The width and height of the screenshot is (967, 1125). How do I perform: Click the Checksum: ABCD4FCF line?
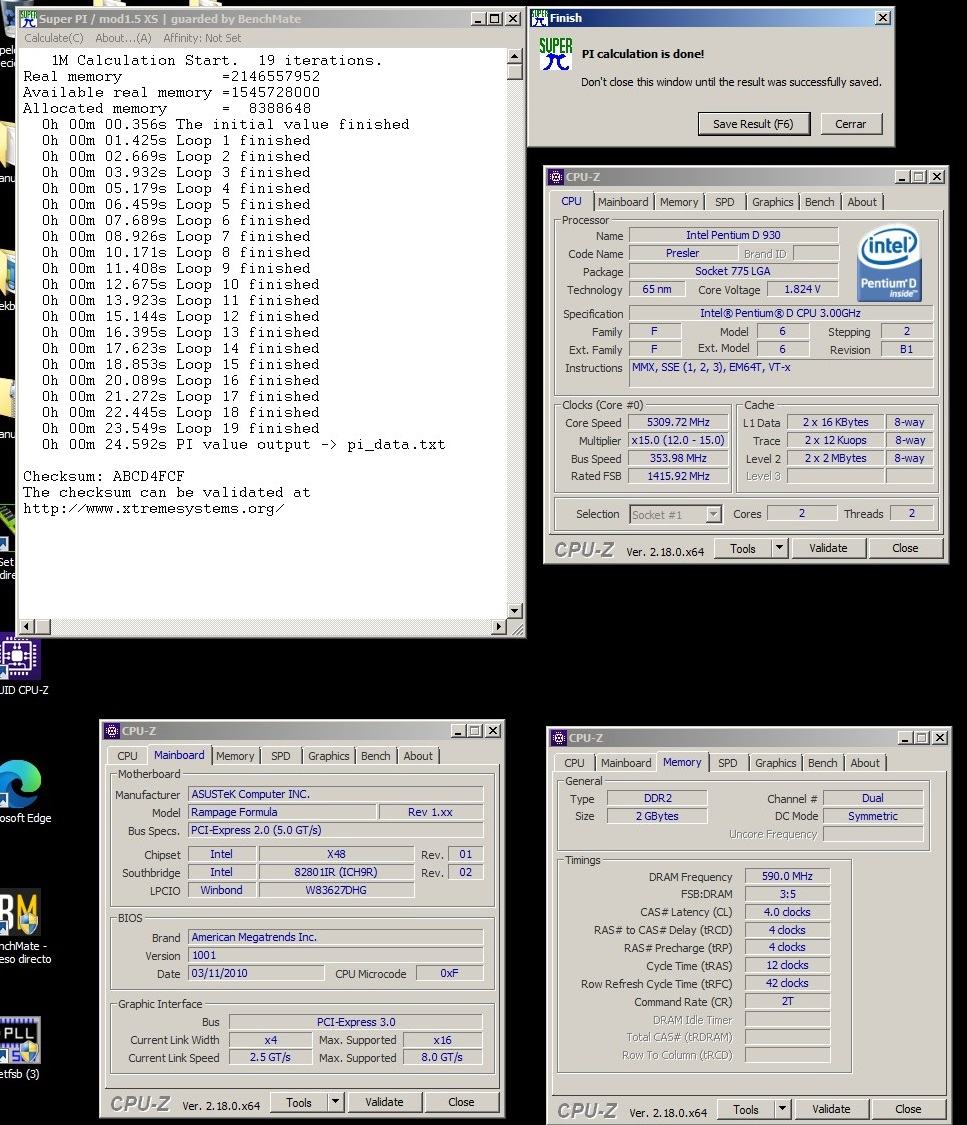[103, 476]
